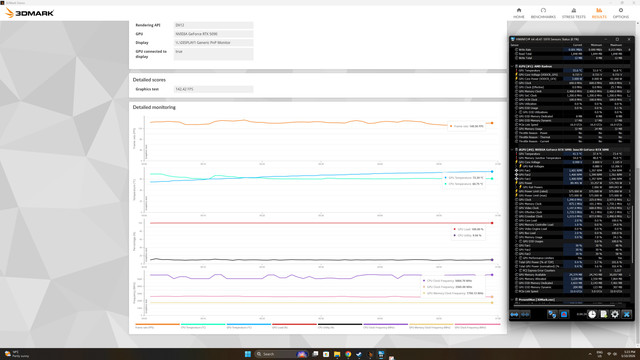Expand the GPU D3D Usages sub-row
Viewport: 640px width, 360px height.
(x=517, y=241)
